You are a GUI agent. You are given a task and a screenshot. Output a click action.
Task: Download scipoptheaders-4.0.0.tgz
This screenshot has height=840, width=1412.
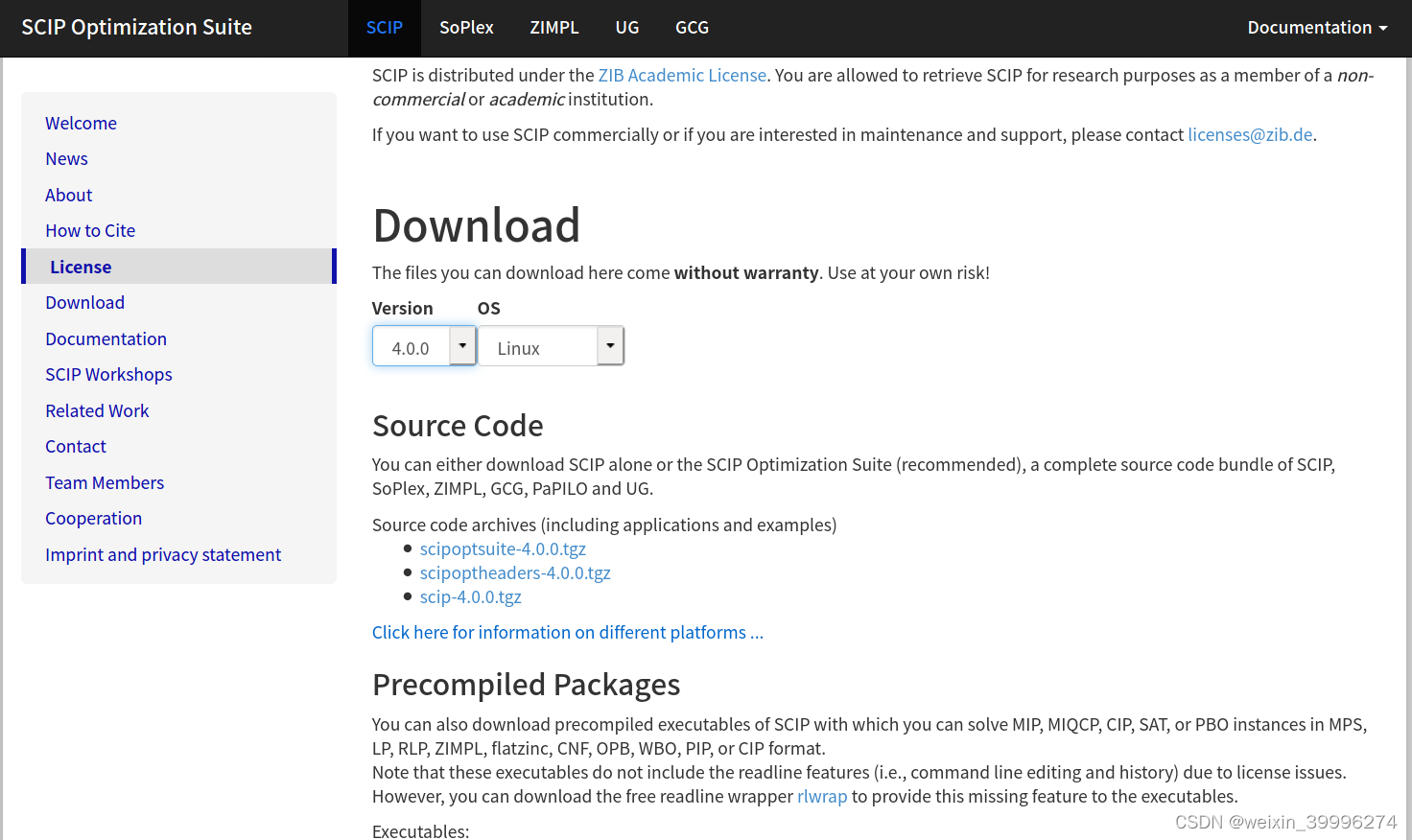click(515, 573)
